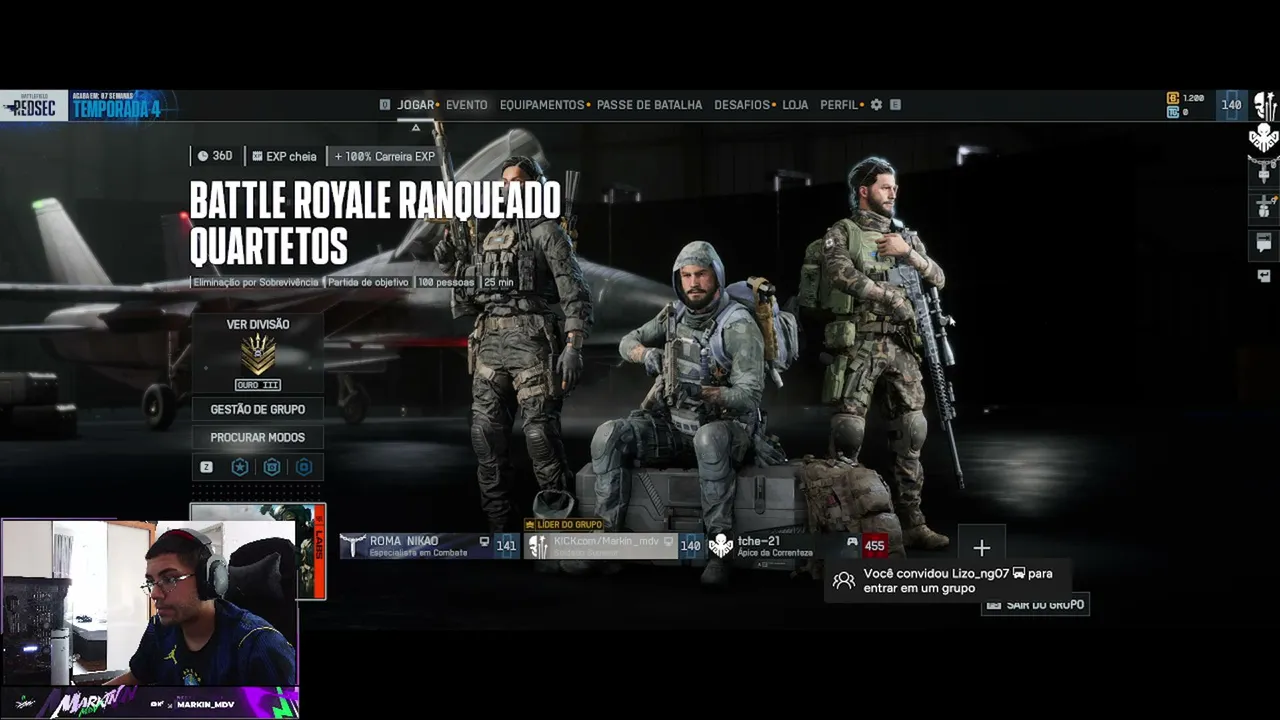This screenshot has width=1280, height=720.
Task: Open GESTÃO DE GRUPO
Action: tap(258, 409)
